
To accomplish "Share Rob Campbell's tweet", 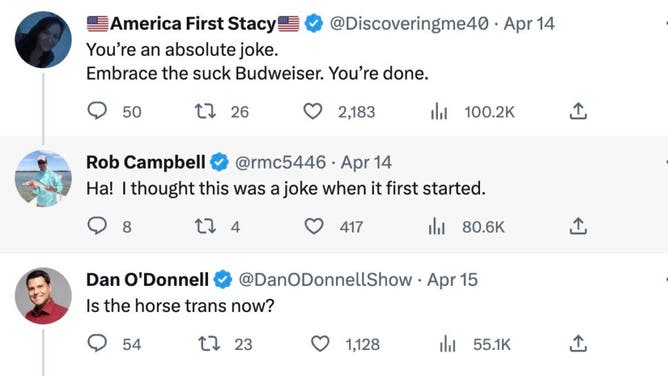I will coord(578,226).
